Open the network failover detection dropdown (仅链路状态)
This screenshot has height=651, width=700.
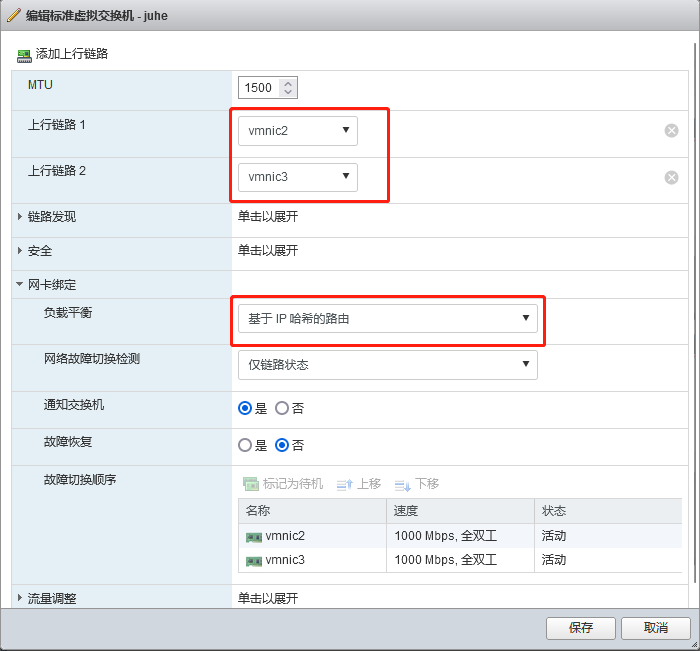388,365
